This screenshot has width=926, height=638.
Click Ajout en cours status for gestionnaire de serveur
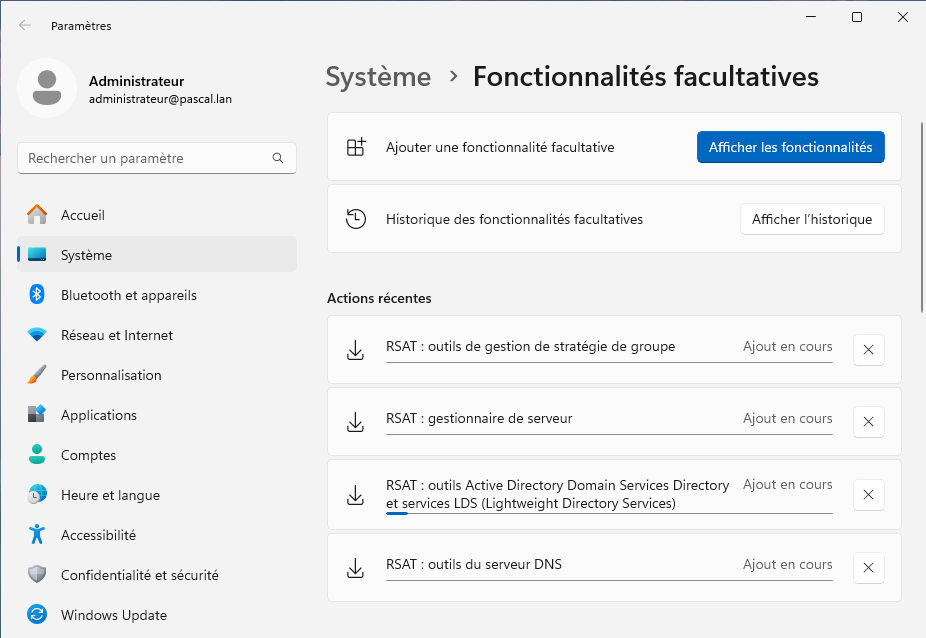pos(788,418)
